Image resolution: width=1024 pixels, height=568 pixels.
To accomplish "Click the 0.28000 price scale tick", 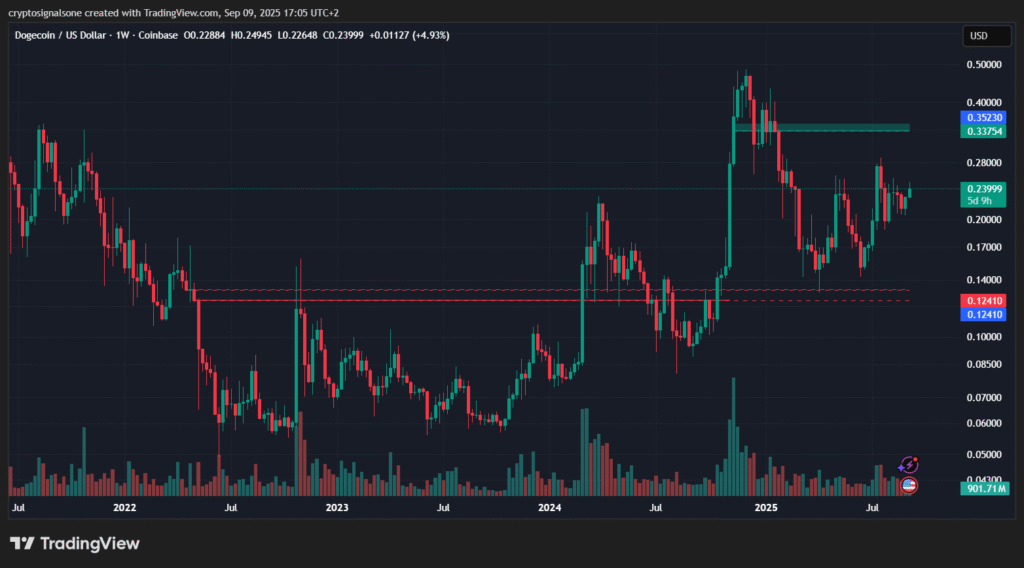I will tap(984, 163).
